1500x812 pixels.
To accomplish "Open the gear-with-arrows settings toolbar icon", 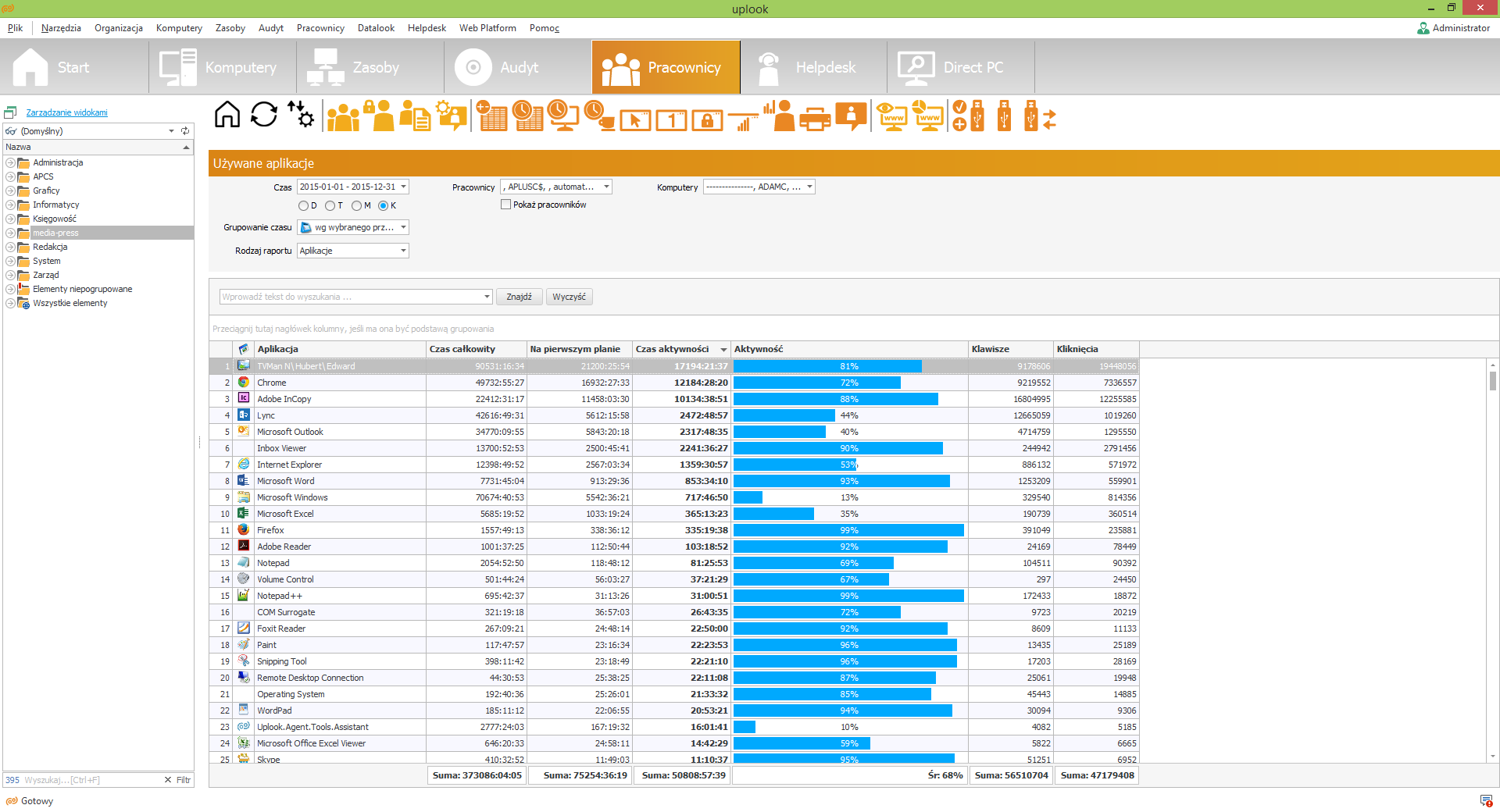I will coord(301,115).
